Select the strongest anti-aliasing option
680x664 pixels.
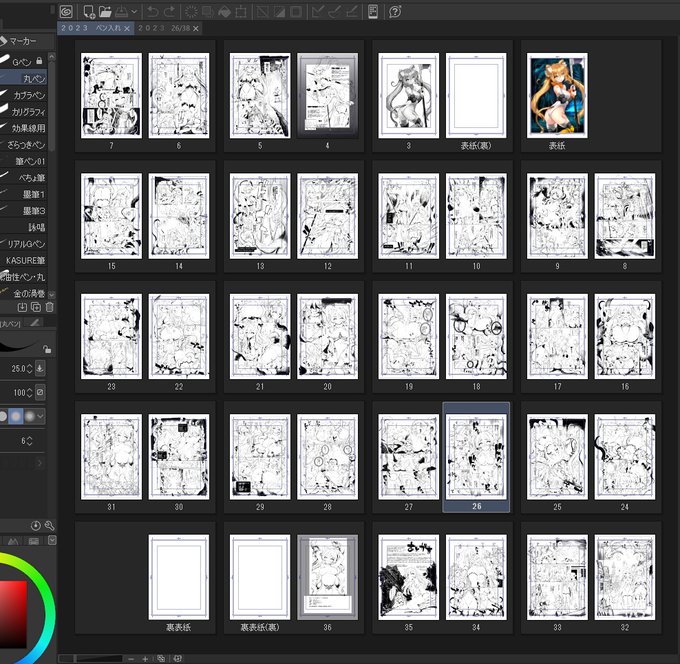tap(29, 416)
